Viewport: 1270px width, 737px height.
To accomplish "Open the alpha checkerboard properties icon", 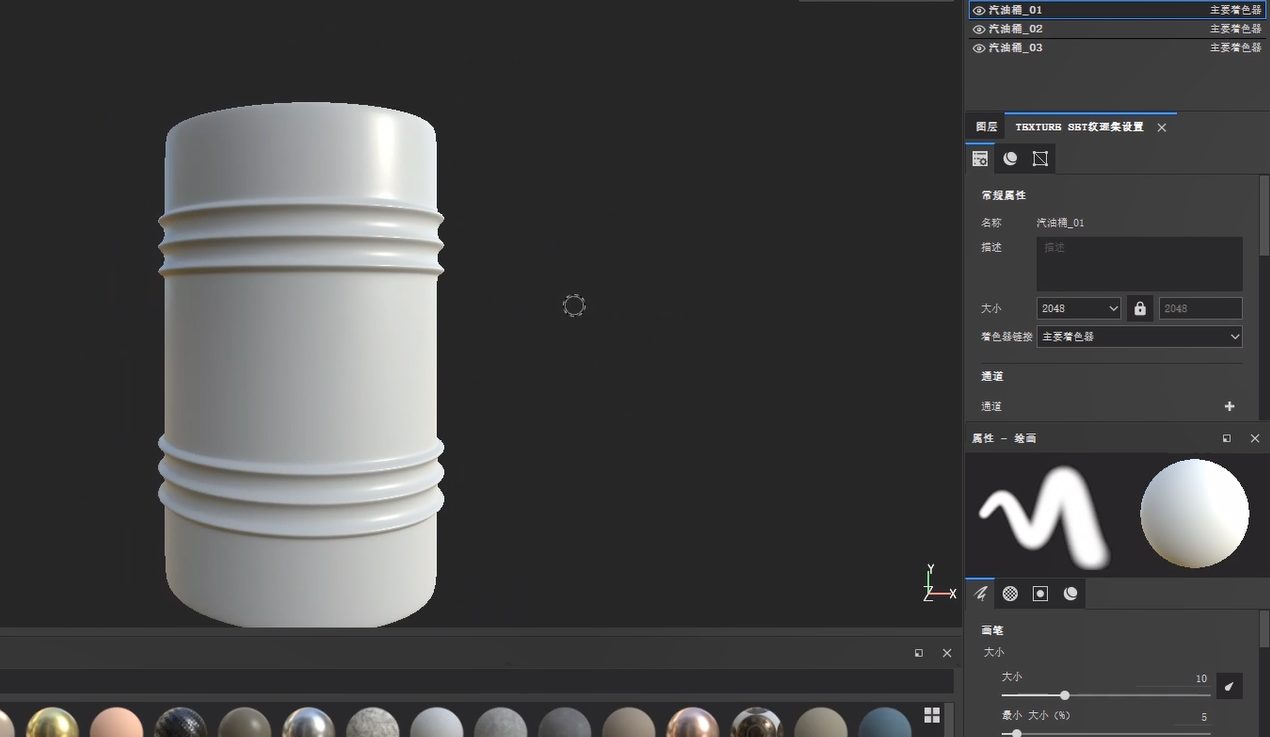I will point(1010,594).
